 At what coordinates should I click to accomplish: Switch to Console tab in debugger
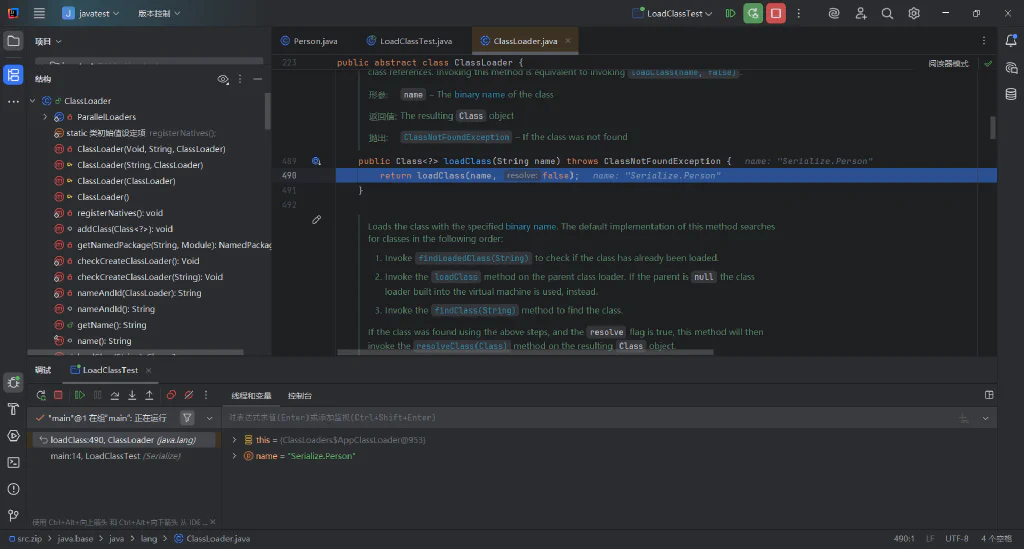pos(300,396)
